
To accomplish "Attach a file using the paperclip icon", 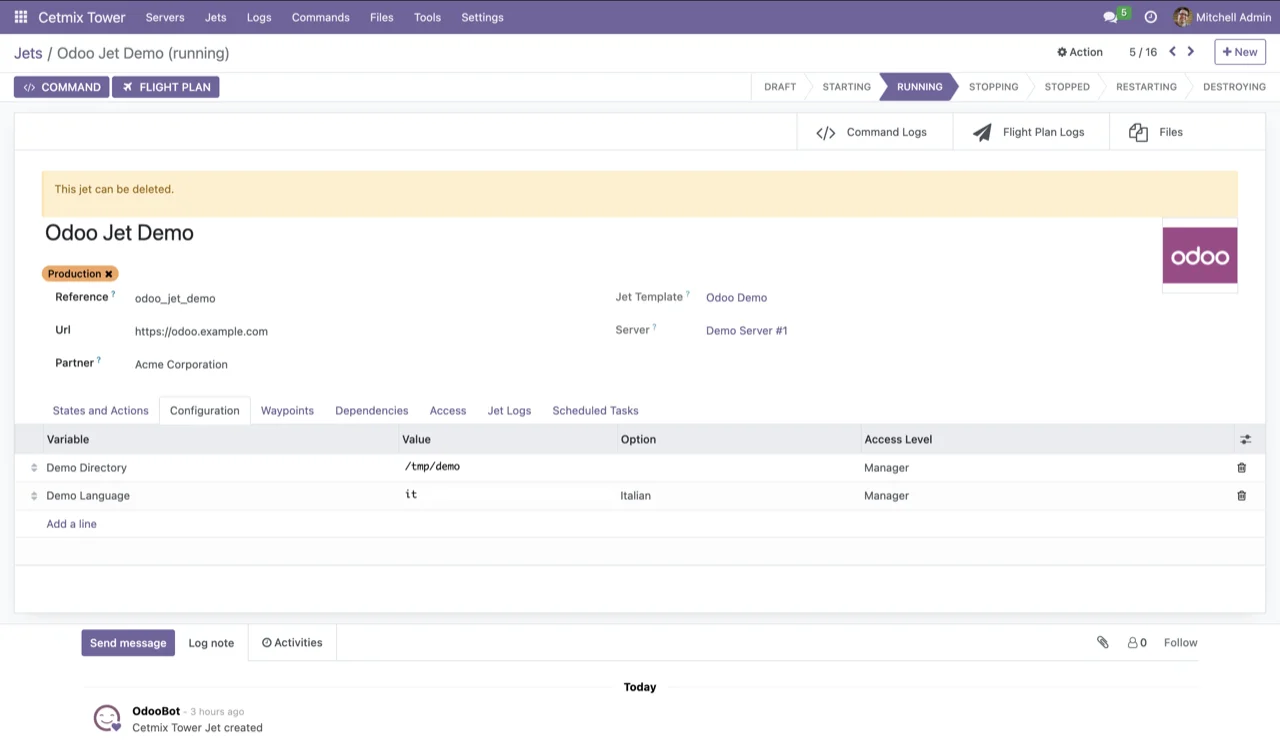I will pos(1102,642).
